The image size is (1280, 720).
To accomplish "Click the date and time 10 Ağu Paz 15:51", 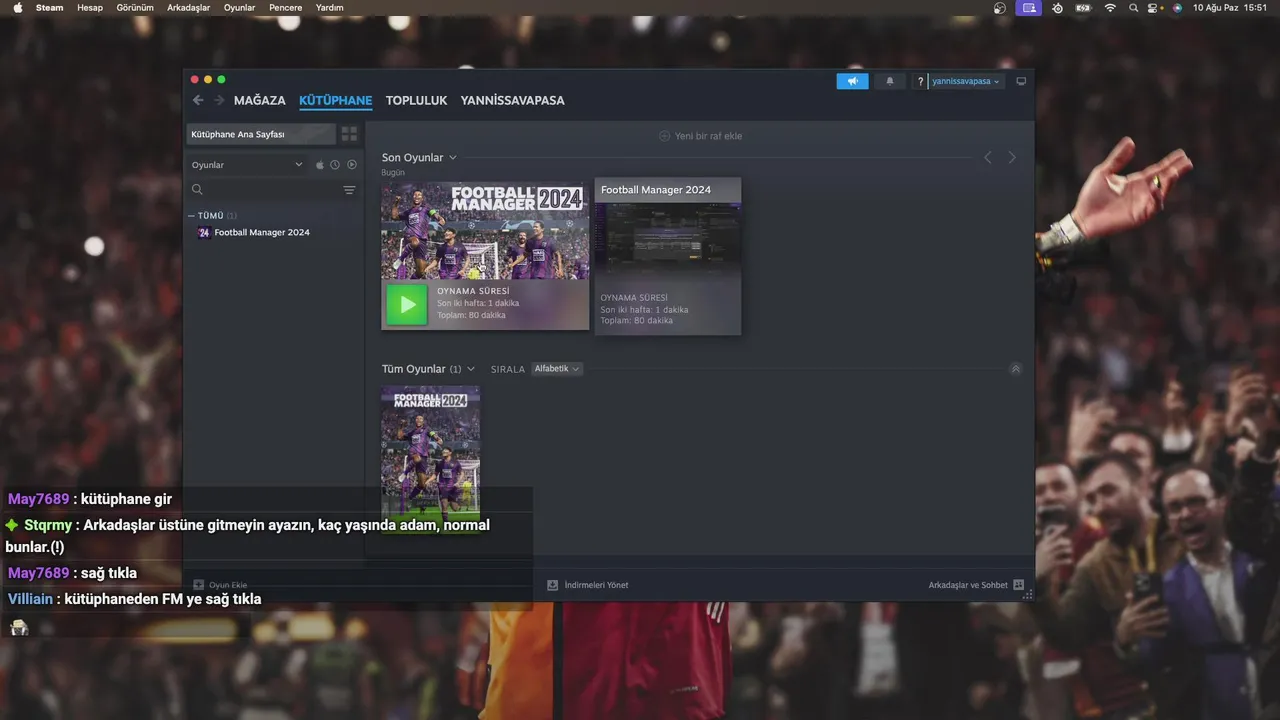I will [x=1230, y=8].
